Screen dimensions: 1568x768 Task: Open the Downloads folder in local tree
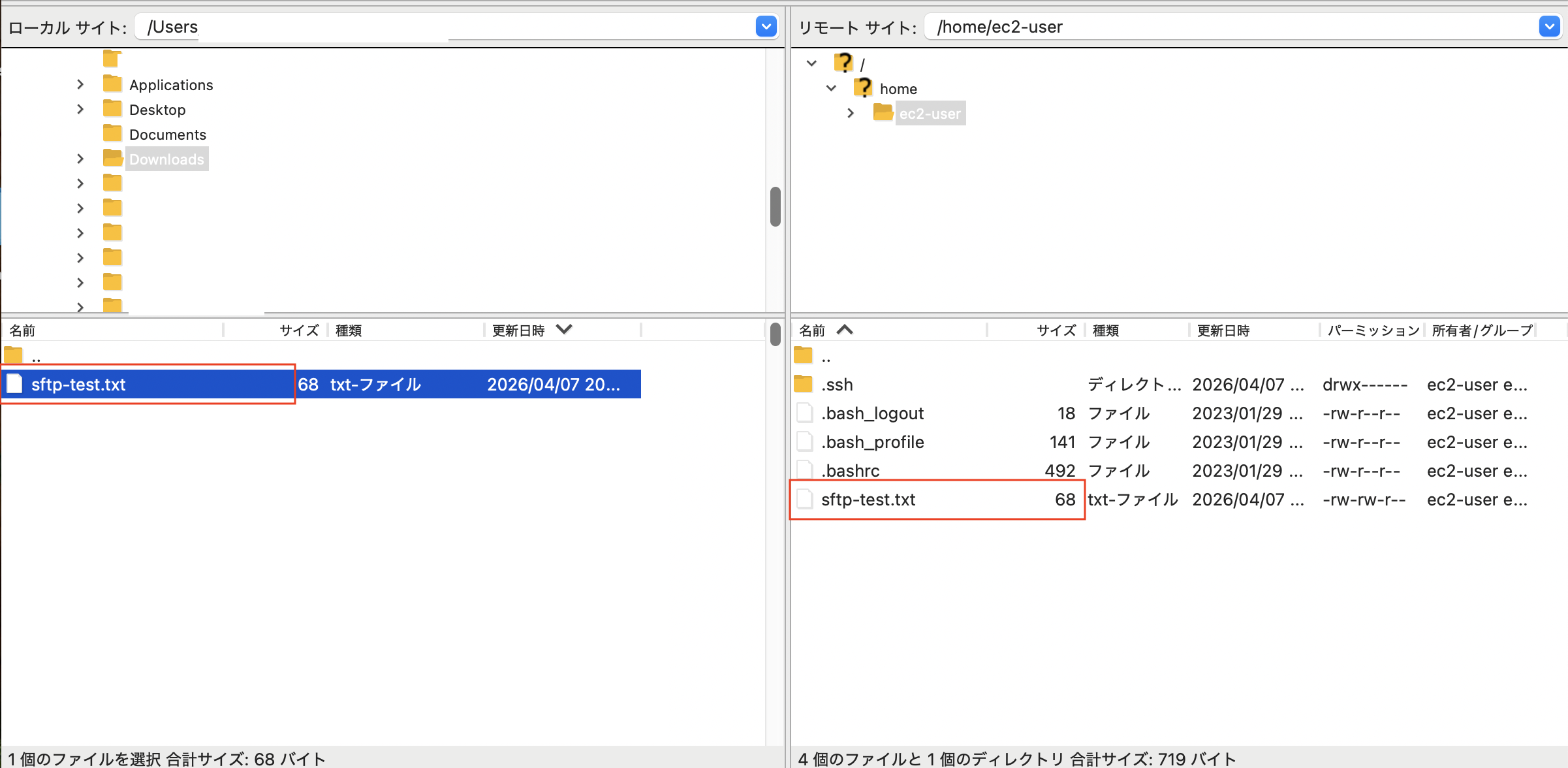pos(166,159)
